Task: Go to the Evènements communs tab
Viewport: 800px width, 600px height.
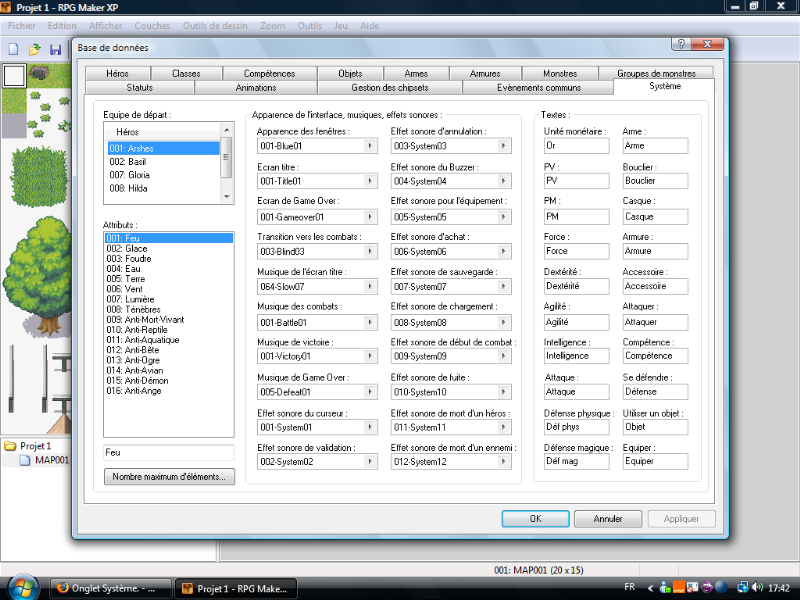Action: tap(538, 87)
